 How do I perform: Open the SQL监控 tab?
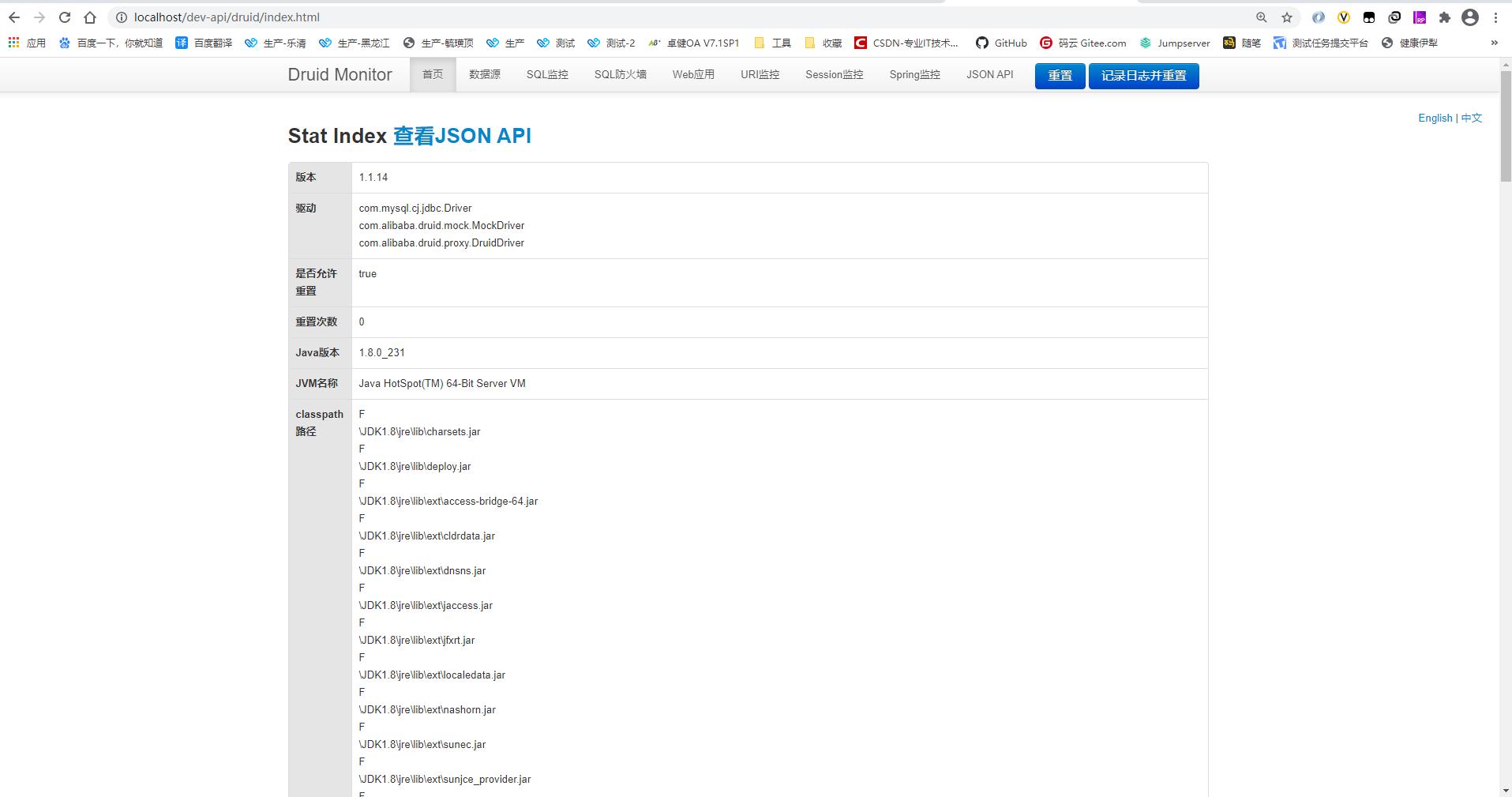[547, 75]
